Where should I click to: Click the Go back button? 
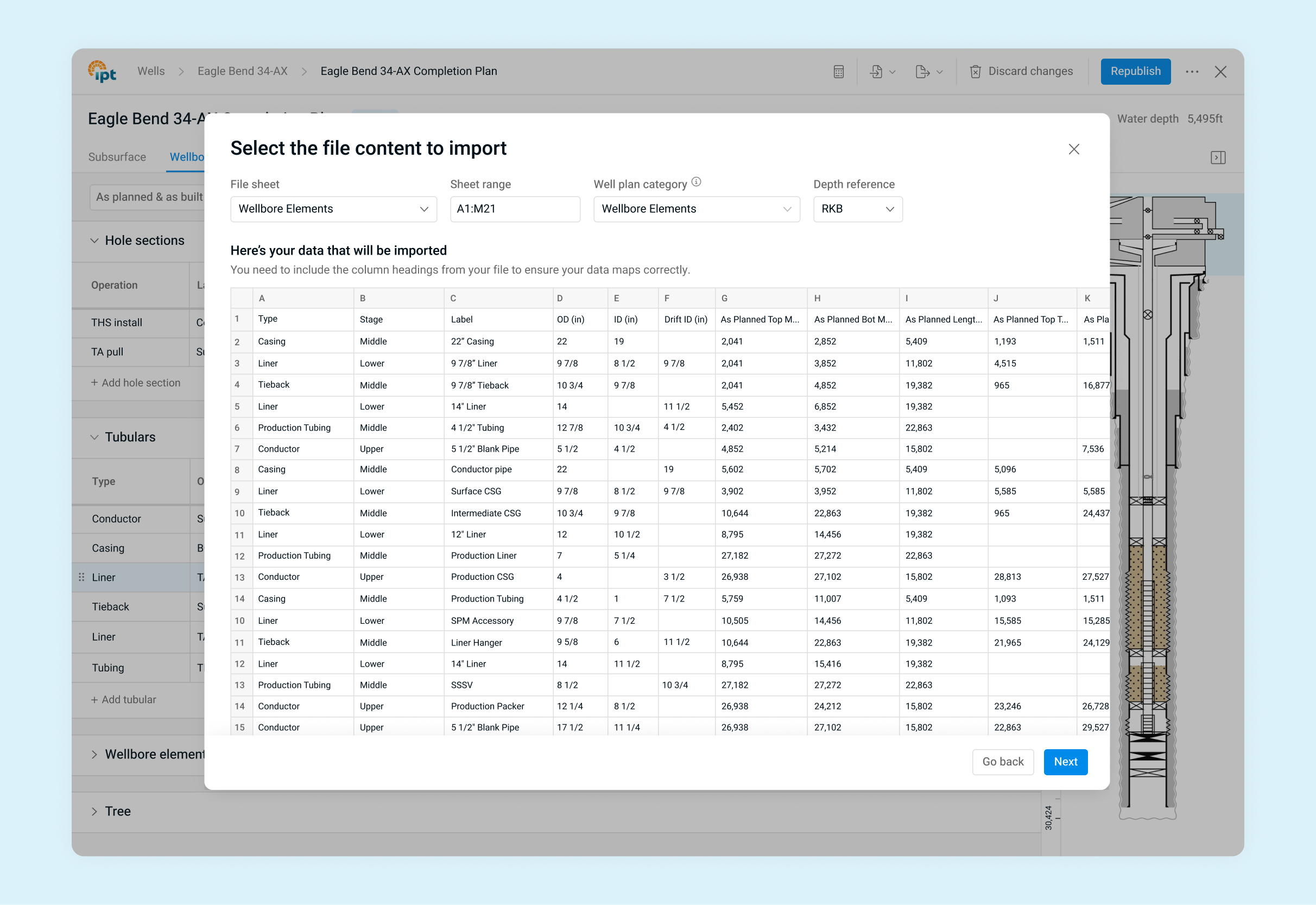point(1002,762)
